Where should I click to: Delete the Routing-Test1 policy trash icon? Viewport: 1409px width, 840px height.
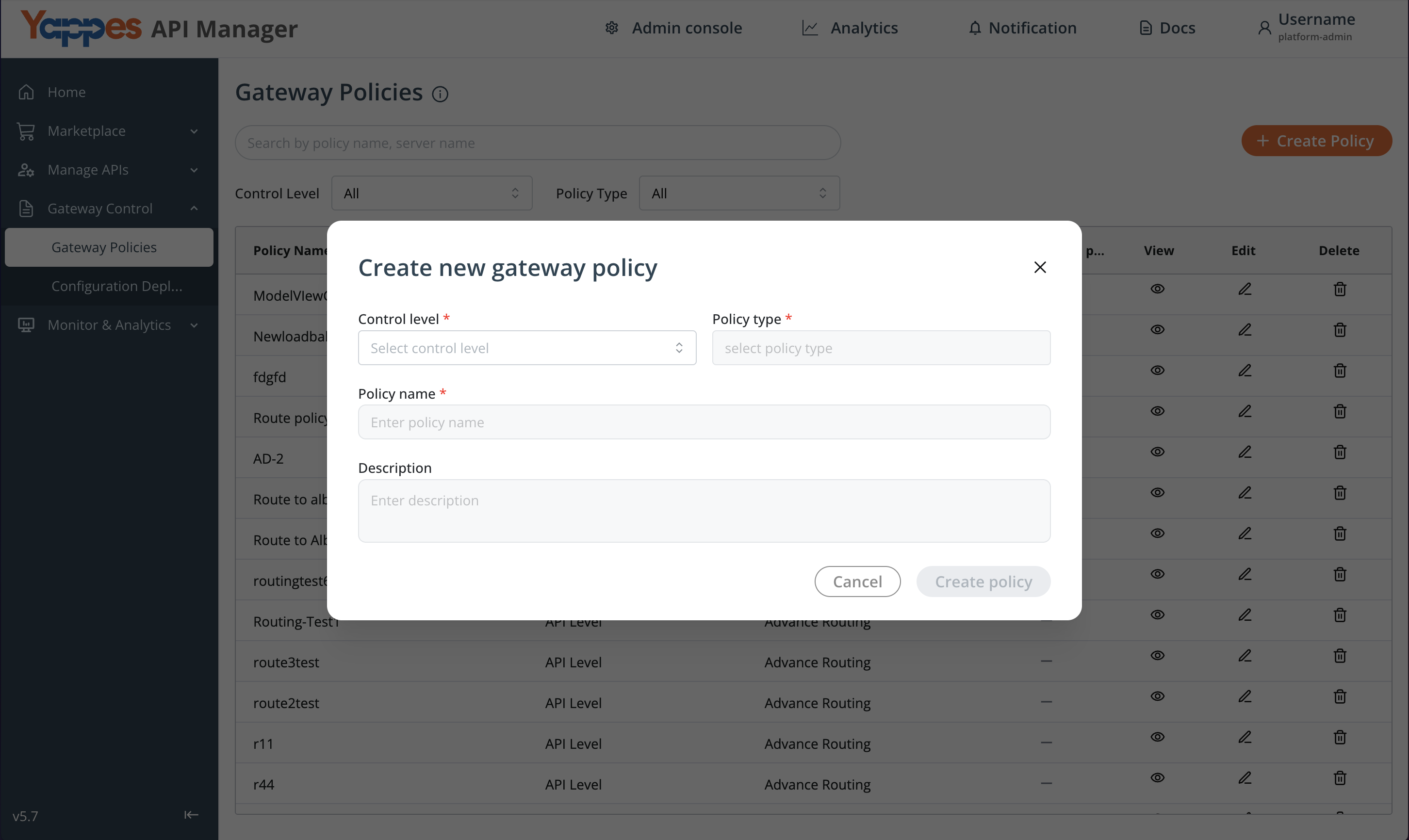tap(1339, 614)
